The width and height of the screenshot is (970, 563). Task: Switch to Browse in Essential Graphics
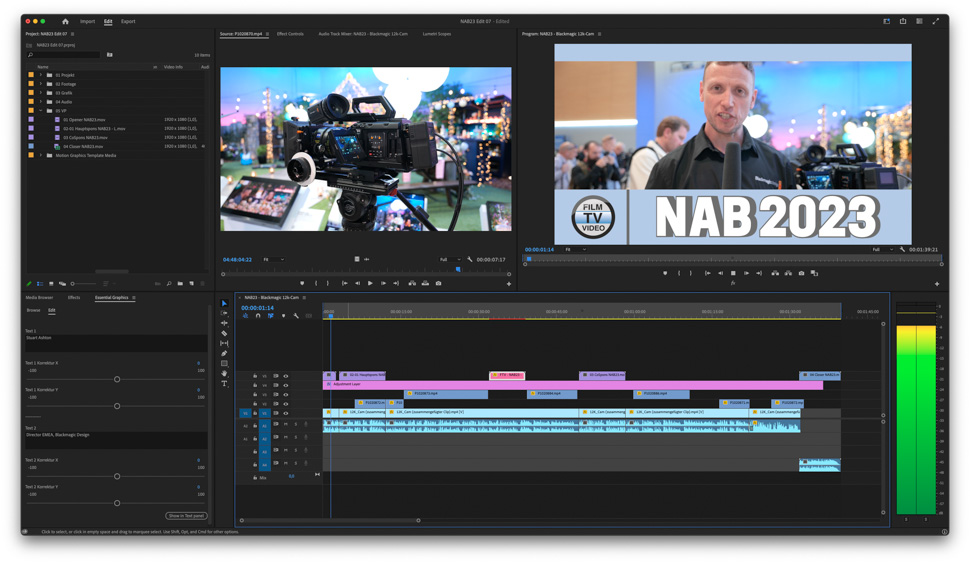click(33, 310)
